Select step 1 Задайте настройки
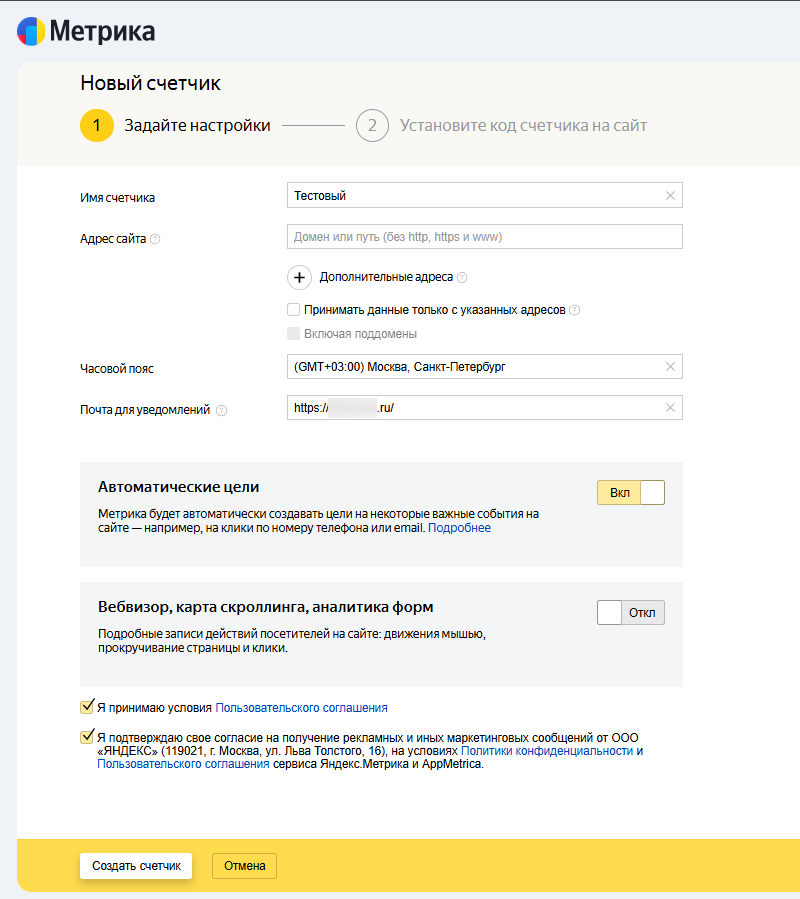The image size is (800, 899). click(x=175, y=126)
